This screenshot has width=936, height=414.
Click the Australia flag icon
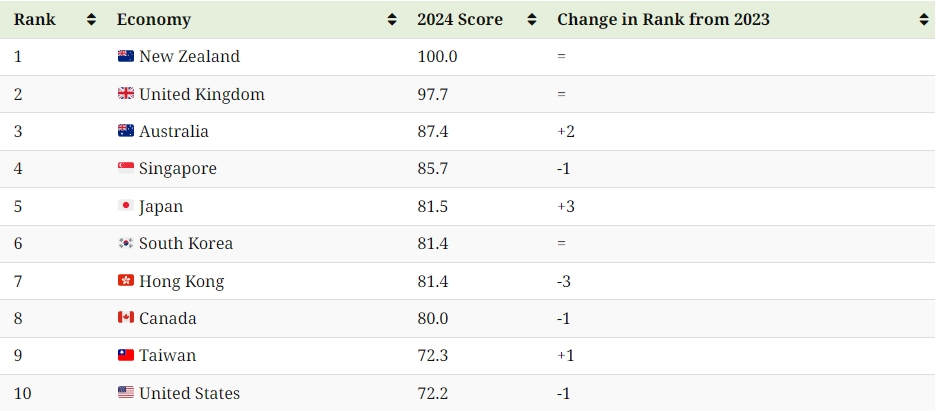(x=126, y=131)
